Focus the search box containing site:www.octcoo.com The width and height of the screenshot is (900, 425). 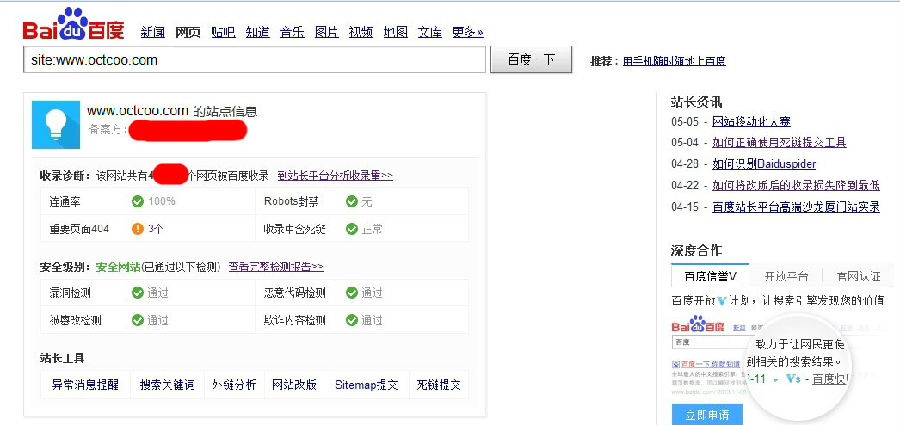[255, 60]
